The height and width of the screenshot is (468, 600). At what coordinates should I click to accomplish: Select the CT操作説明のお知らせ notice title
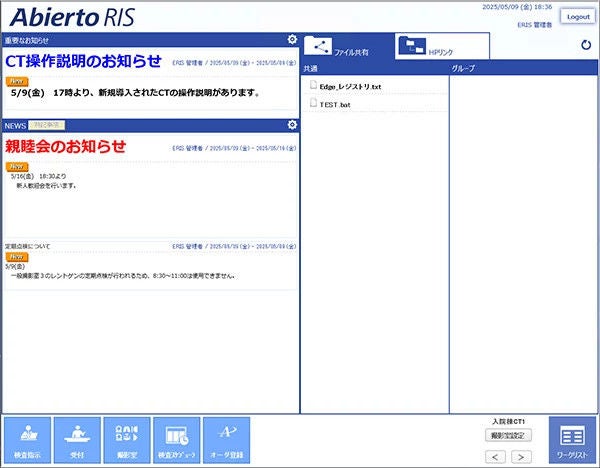coord(83,61)
